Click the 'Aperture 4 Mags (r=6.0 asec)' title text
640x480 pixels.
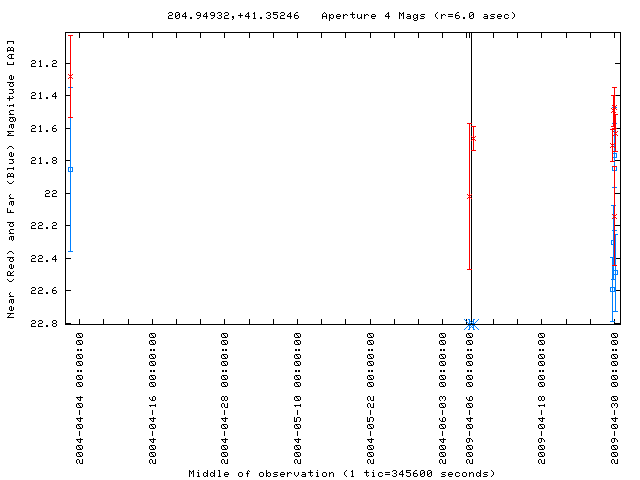tap(419, 16)
